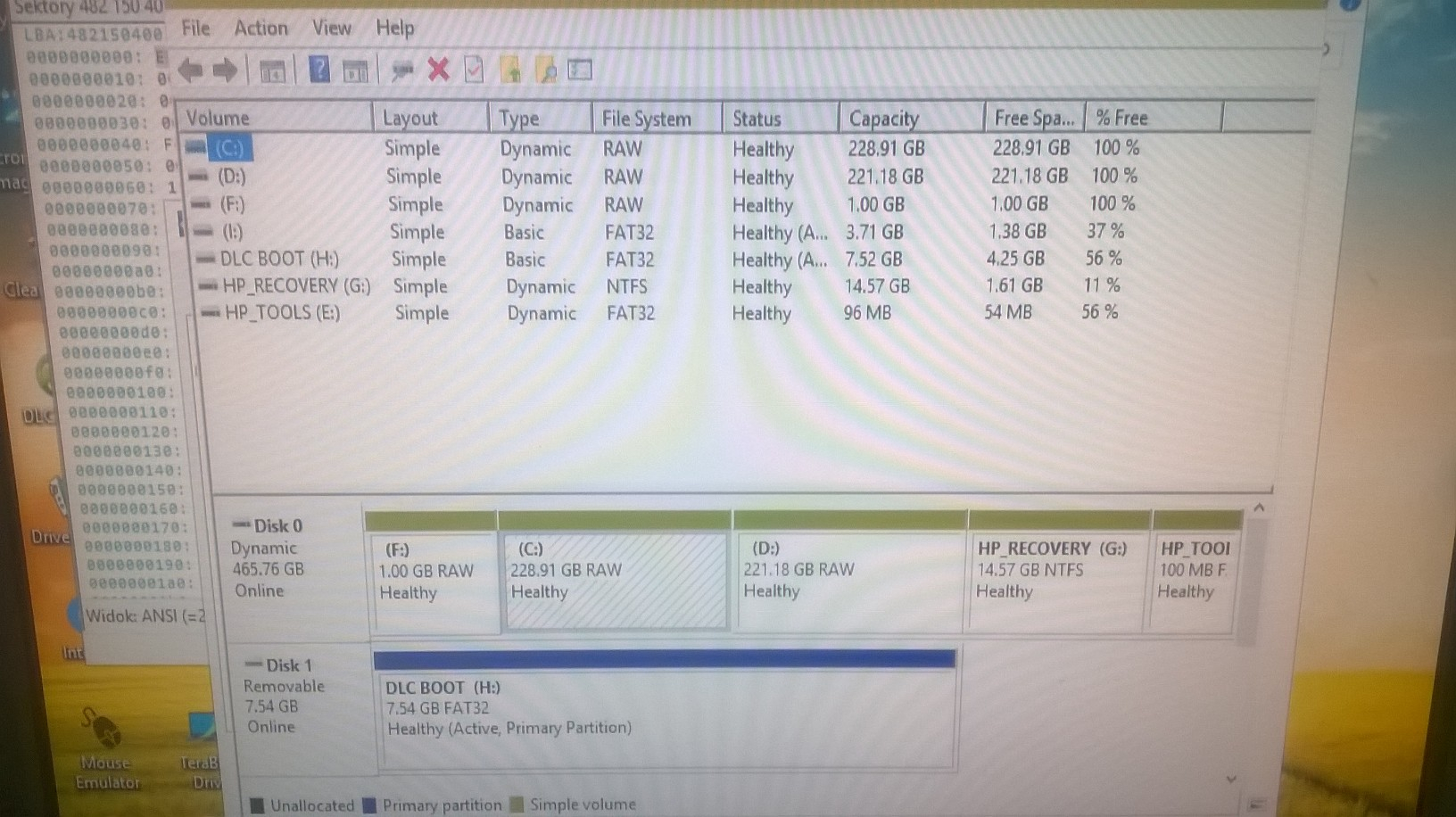Sort by the Status column header

click(x=781, y=118)
